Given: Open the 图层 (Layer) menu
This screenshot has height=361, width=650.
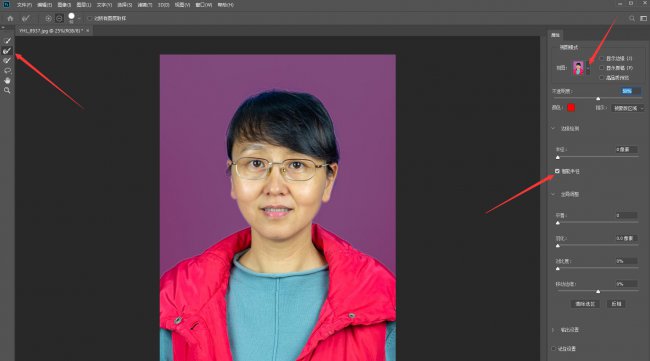Looking at the screenshot, I should [x=84, y=5].
